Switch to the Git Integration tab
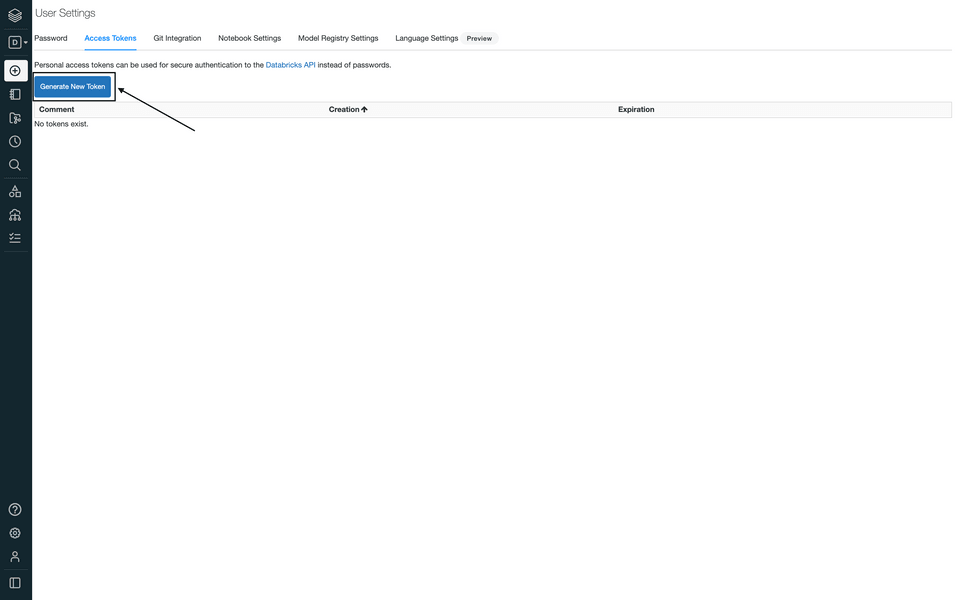 coord(177,38)
